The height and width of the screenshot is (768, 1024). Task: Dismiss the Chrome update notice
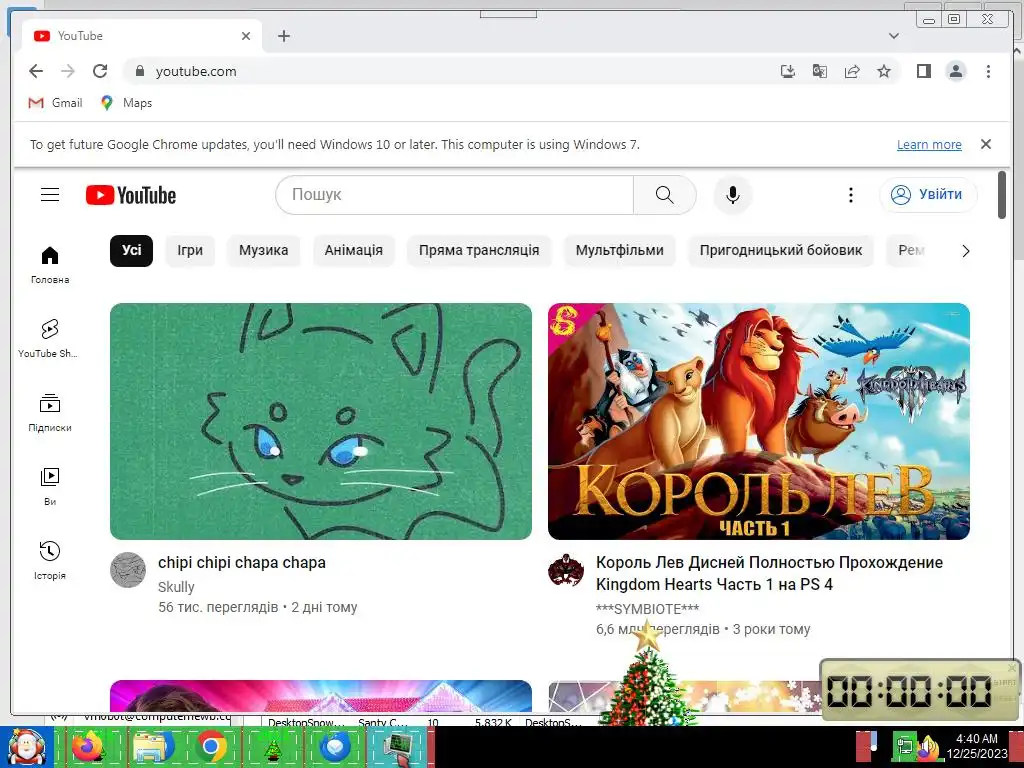click(x=986, y=144)
